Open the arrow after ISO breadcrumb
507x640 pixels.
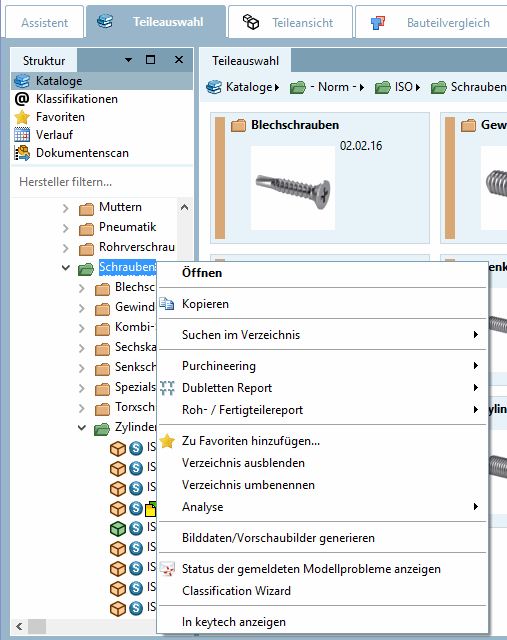(418, 87)
